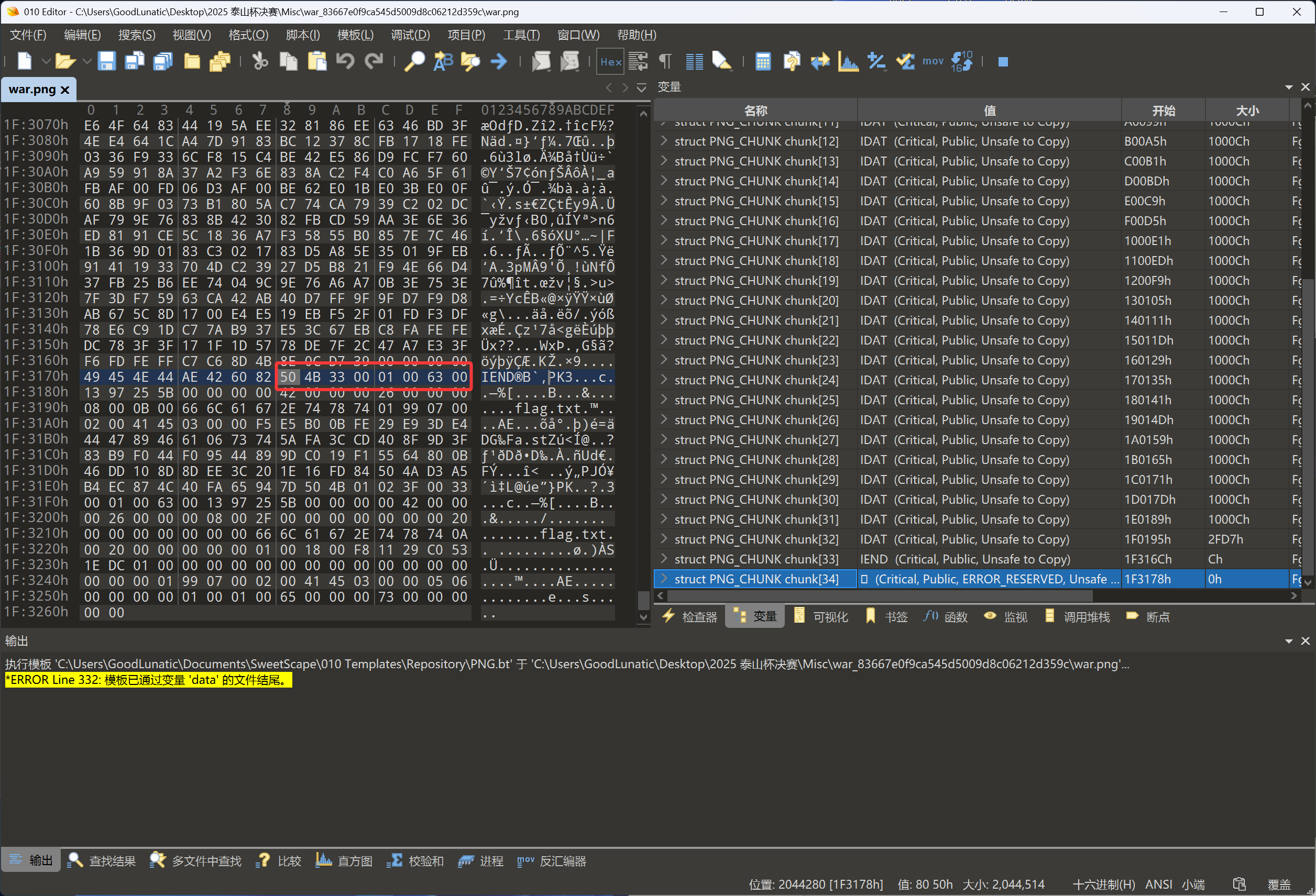Open the 查找结果 output tab
This screenshot has width=1316, height=896.
101,861
